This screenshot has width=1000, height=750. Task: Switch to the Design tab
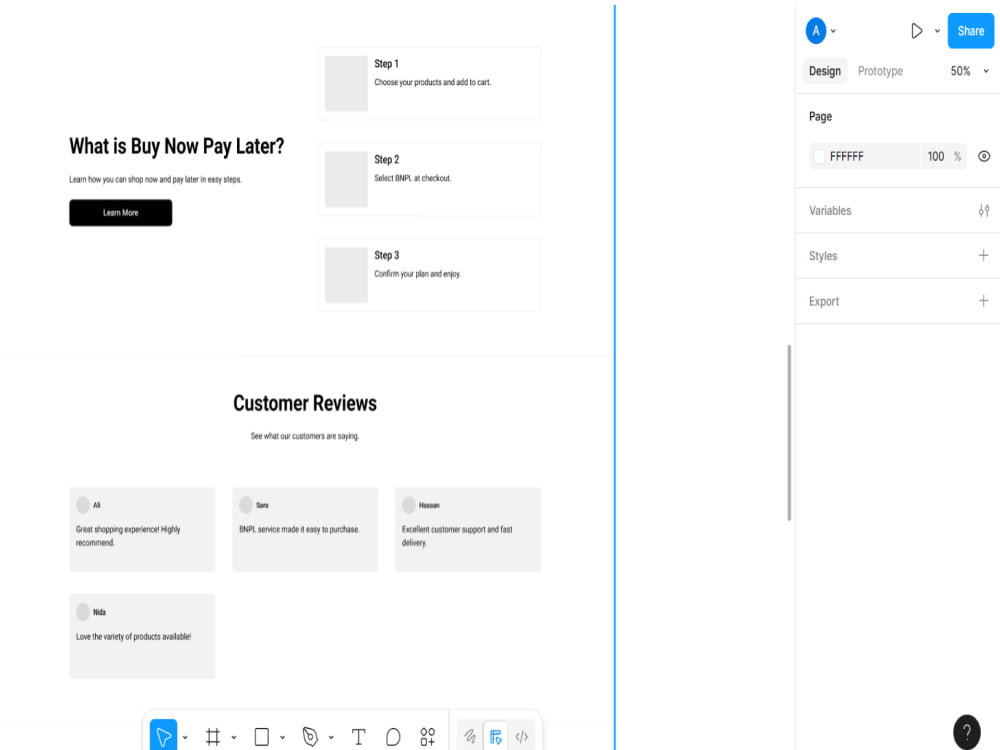(x=825, y=71)
